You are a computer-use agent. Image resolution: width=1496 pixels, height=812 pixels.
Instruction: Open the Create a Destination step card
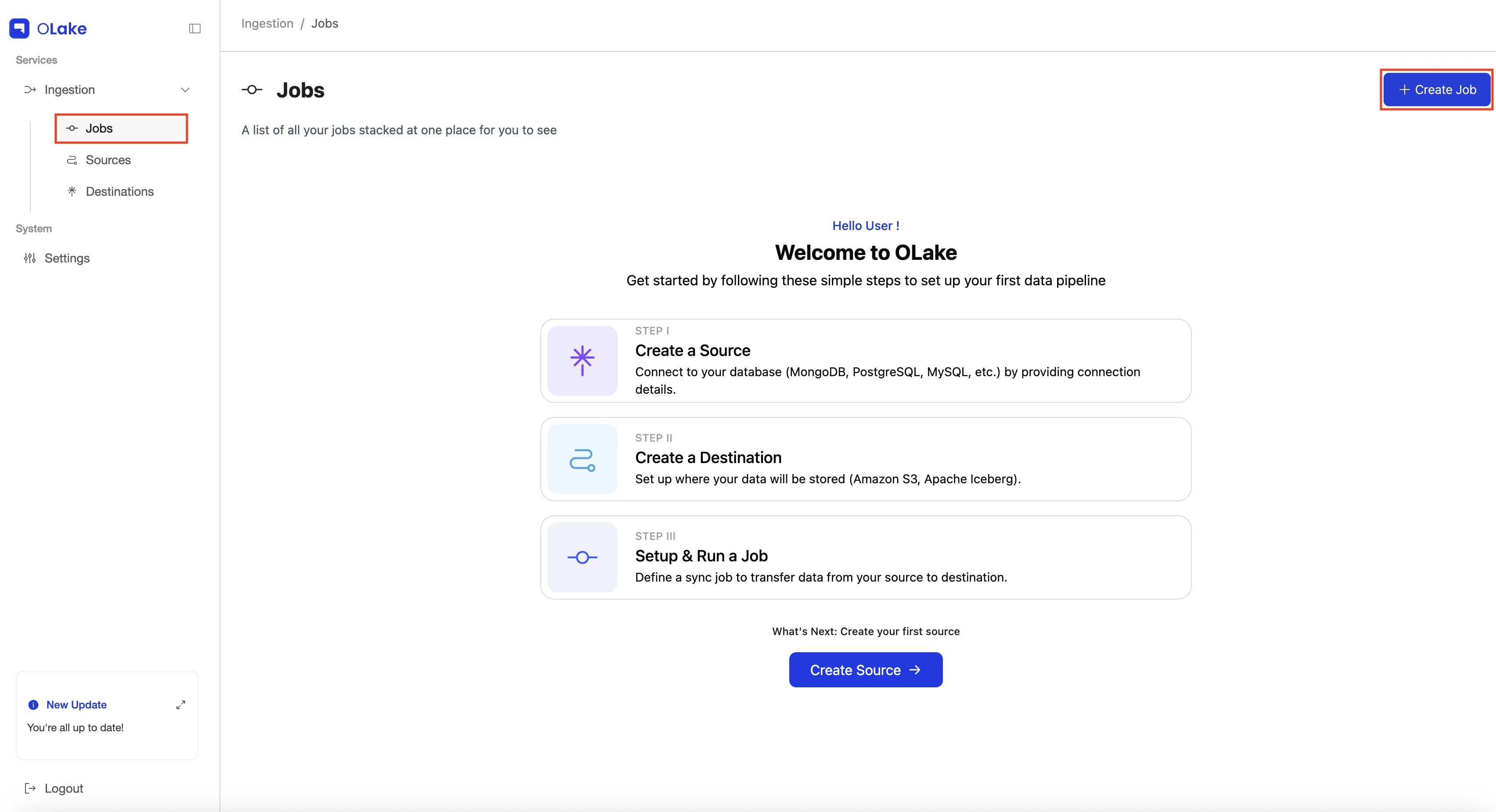(x=865, y=459)
